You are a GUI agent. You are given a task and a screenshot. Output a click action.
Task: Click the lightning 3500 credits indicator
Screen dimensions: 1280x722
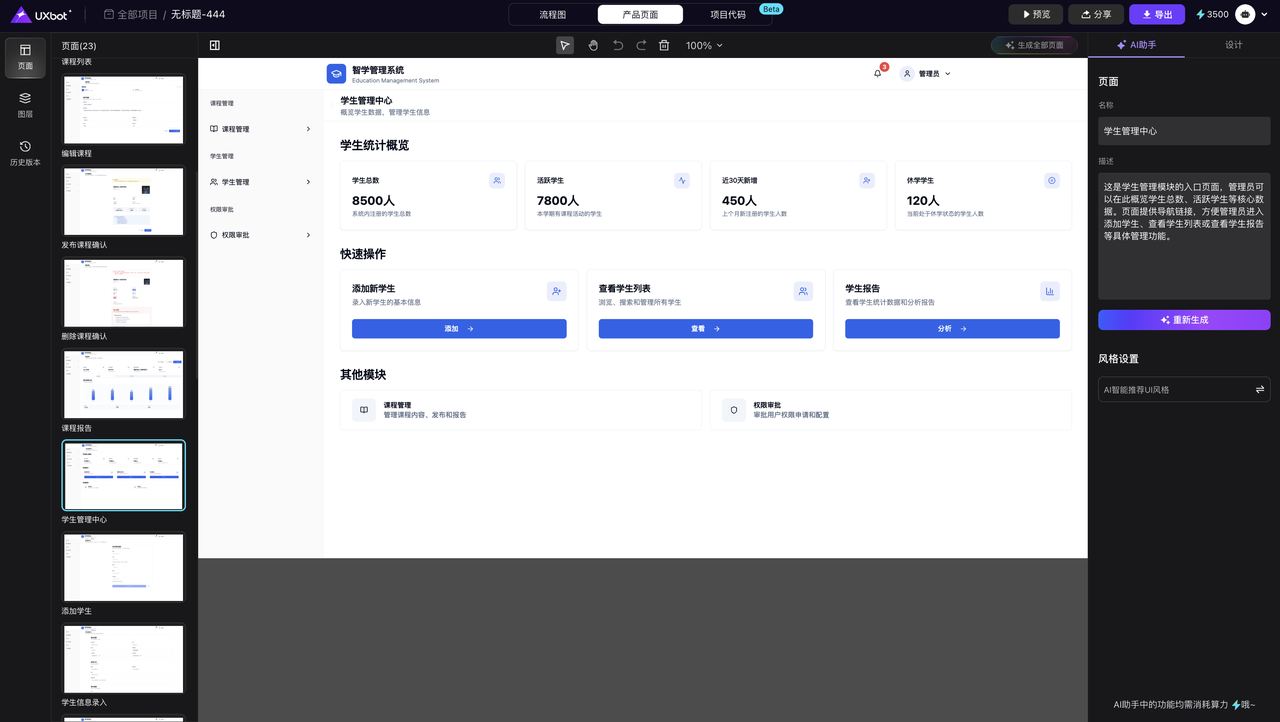coord(1212,14)
